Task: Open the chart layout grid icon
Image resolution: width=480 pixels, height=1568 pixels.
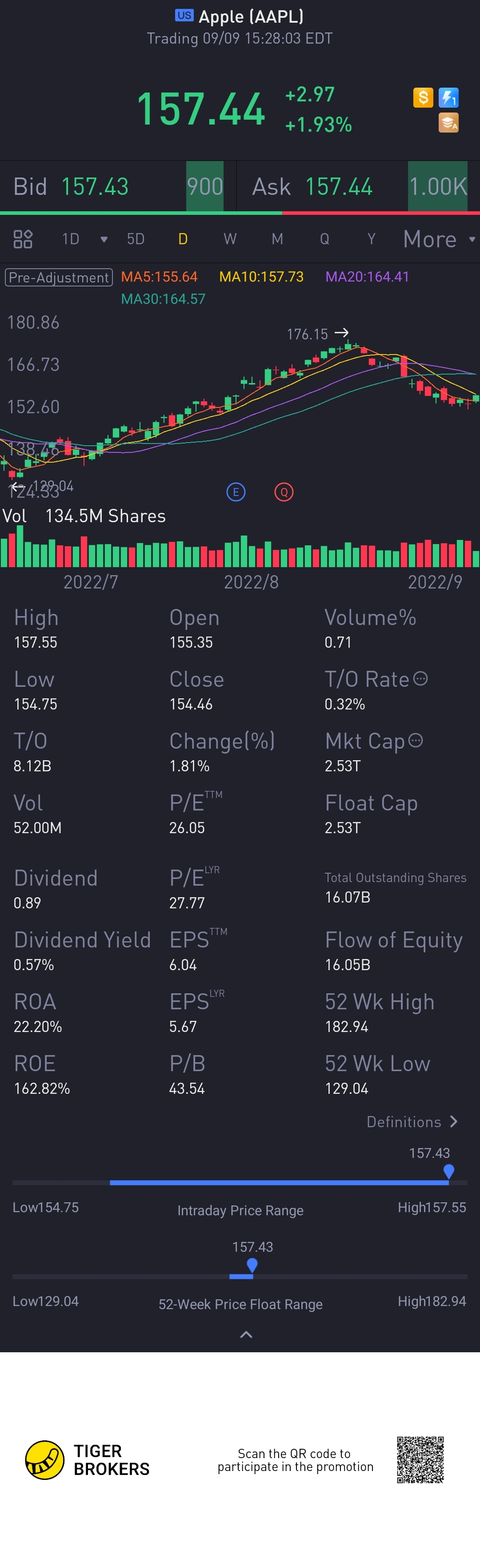Action: click(23, 239)
